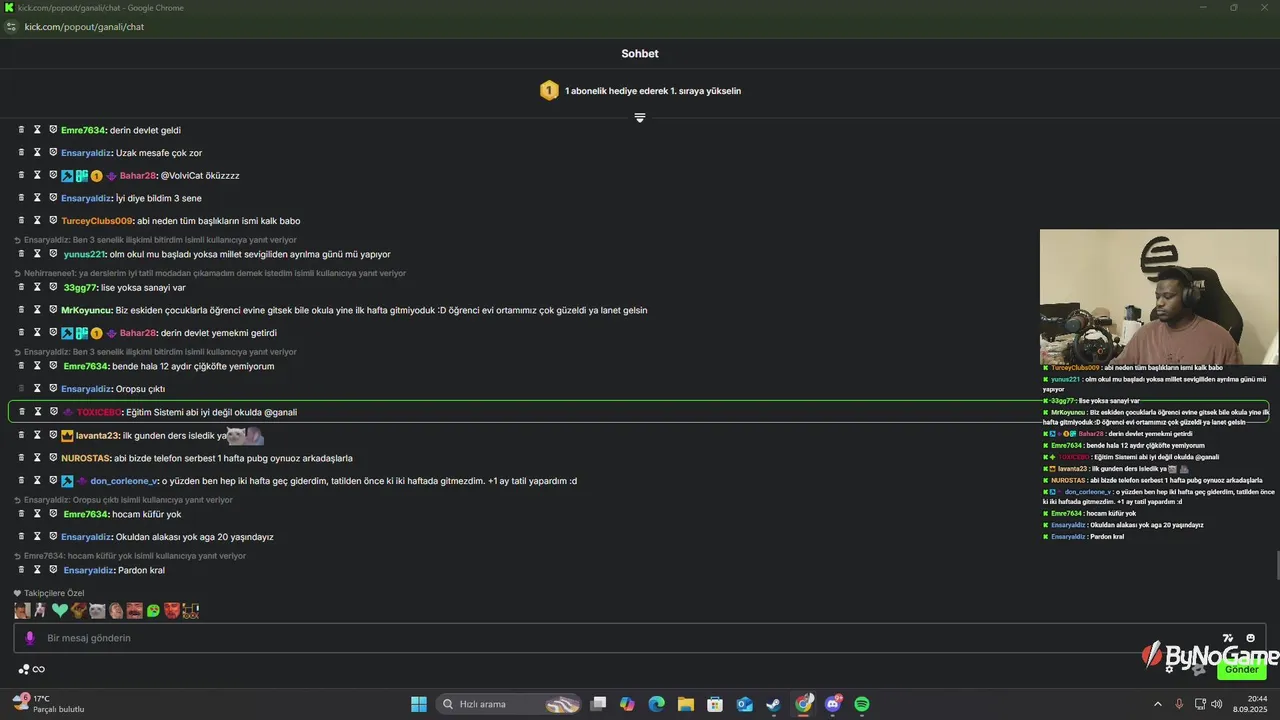Shield ban icon on NUROSTAS row
Viewport: 1280px width, 720px height.
53,458
